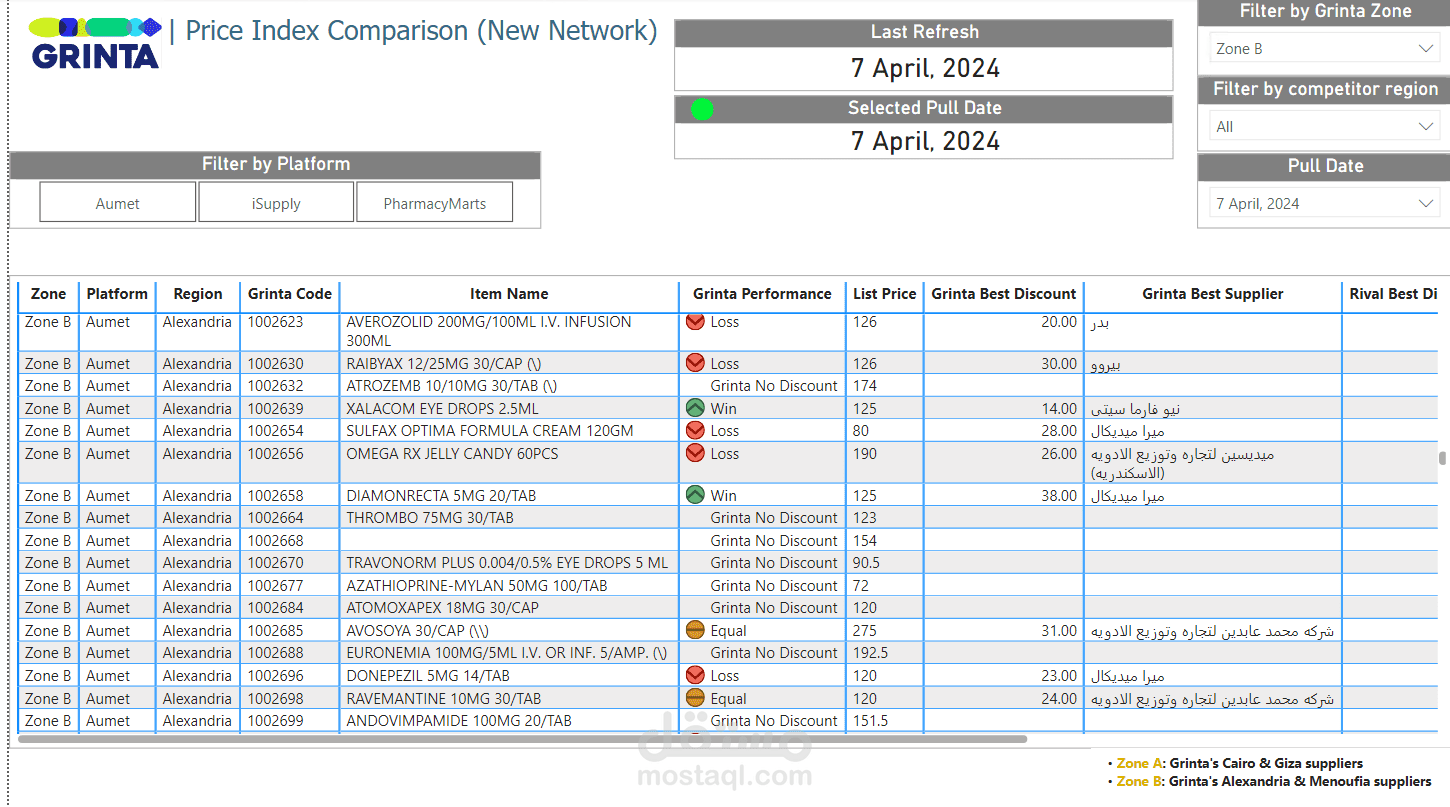
Task: Click Loss icon in the SULFAX OPTIMA row
Action: (695, 430)
